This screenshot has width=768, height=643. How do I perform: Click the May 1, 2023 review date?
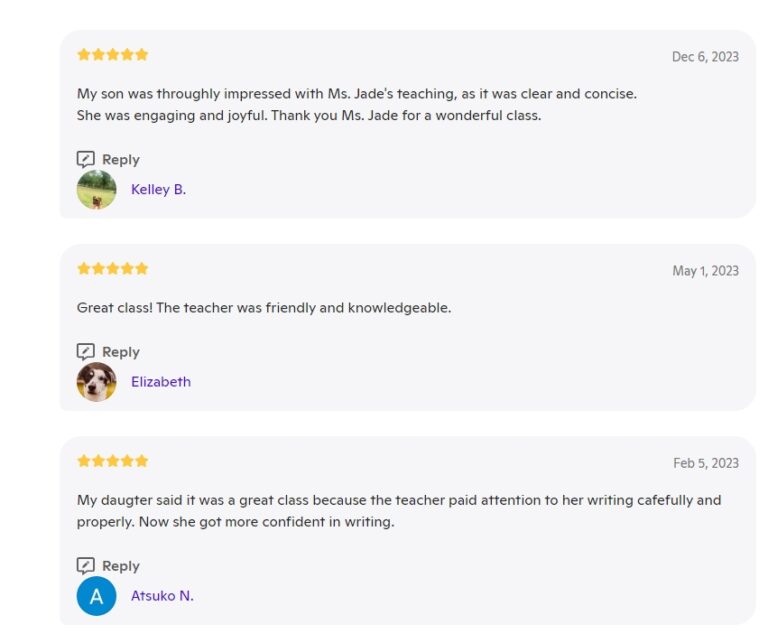[x=705, y=271]
